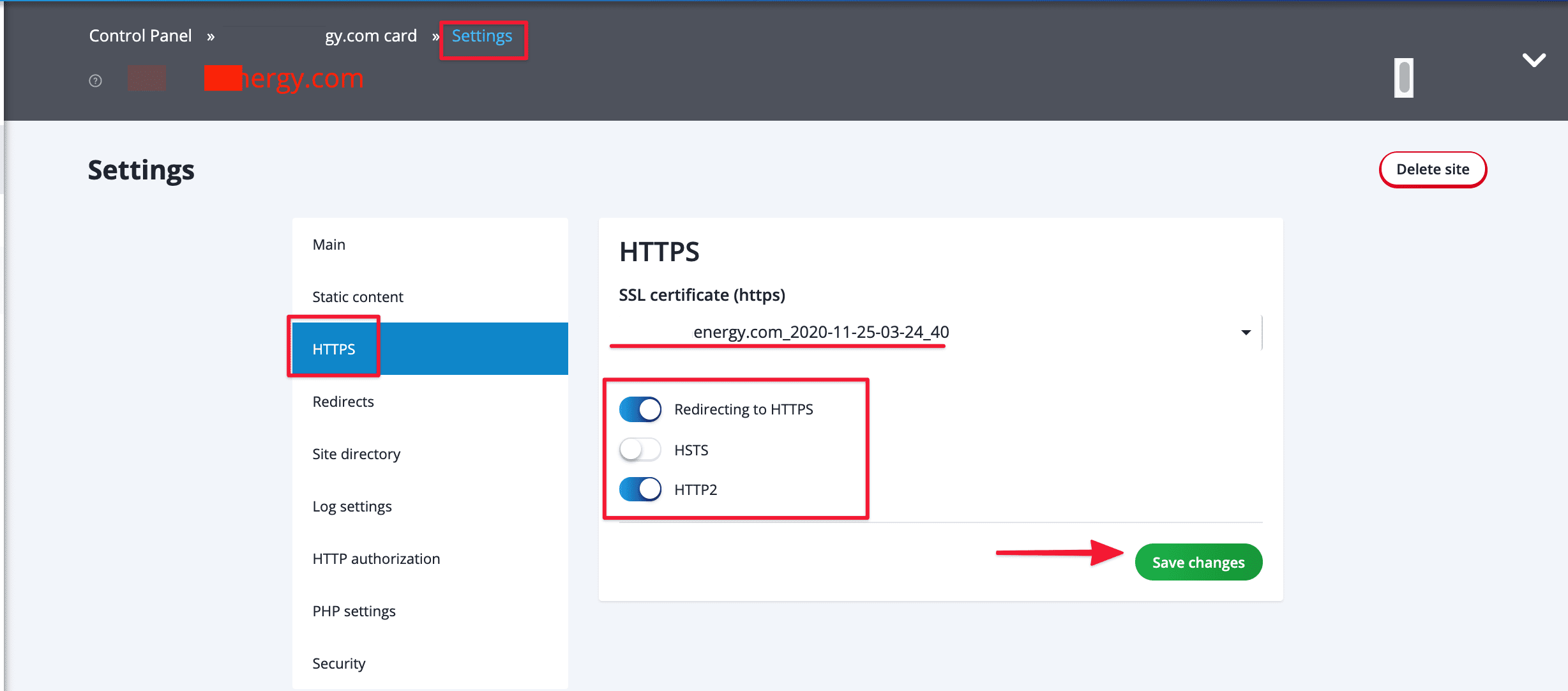This screenshot has width=1568, height=691.
Task: Disable the HTTP2 toggle
Action: click(x=640, y=490)
